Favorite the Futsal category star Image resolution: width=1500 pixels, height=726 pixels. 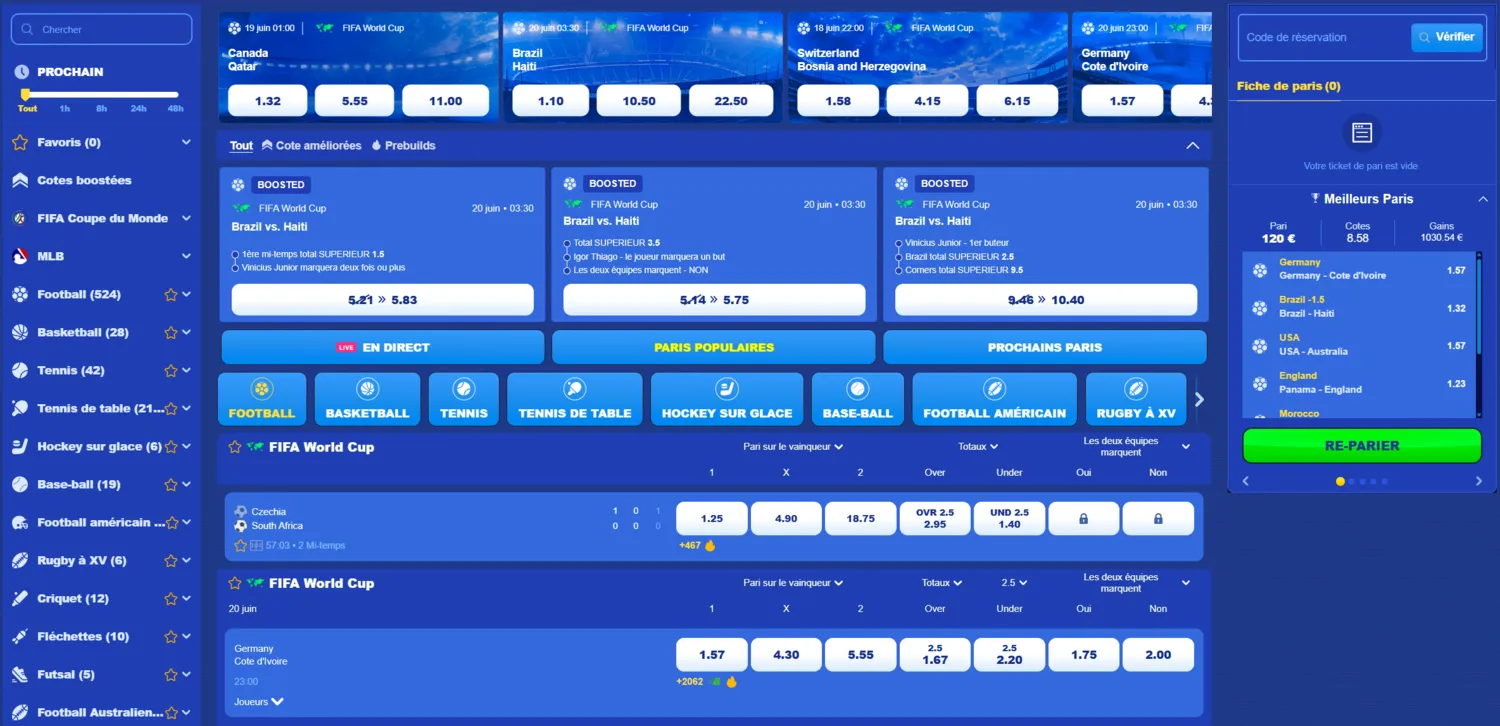(171, 675)
